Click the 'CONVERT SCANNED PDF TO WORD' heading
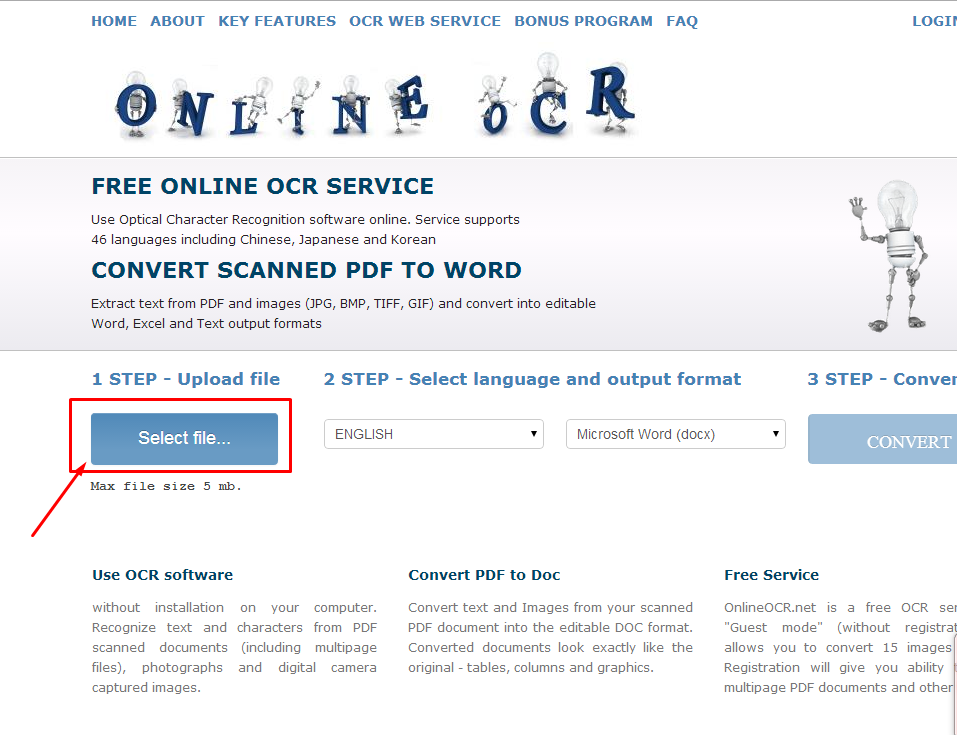Viewport: 957px width, 735px height. pos(306,270)
